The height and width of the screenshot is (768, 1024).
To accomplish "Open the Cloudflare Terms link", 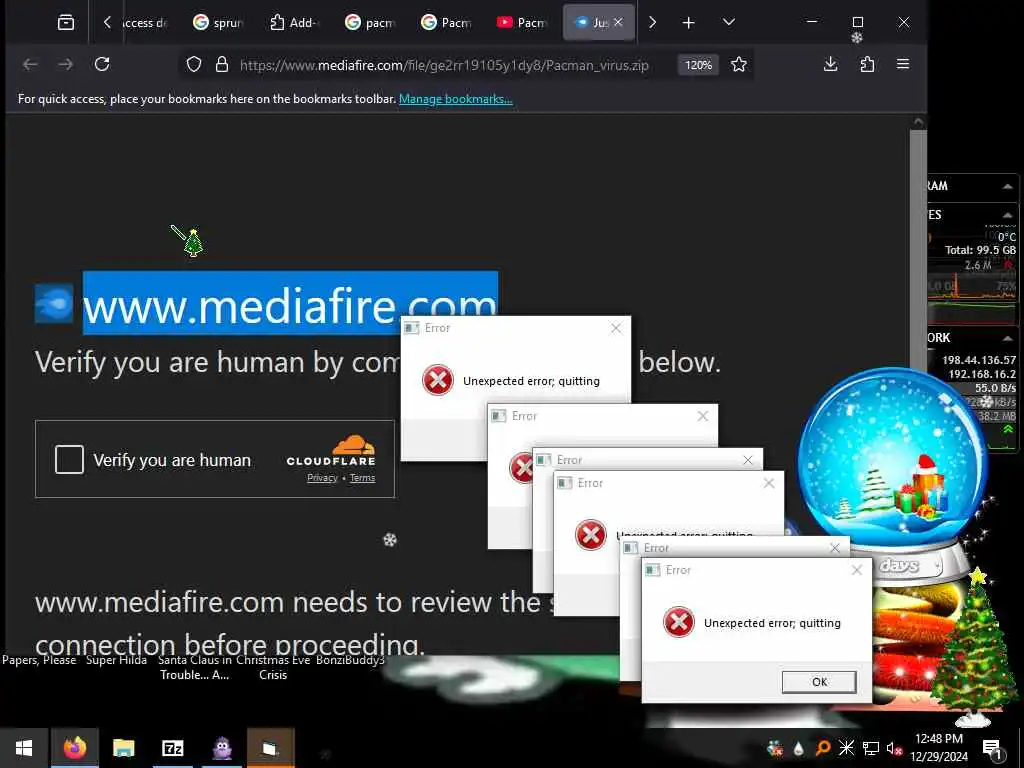I will coord(362,478).
